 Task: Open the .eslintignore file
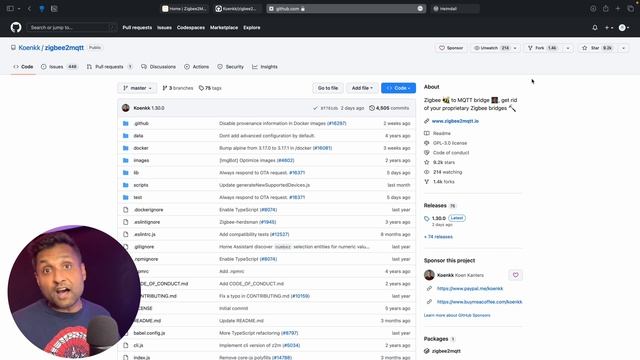(x=147, y=222)
